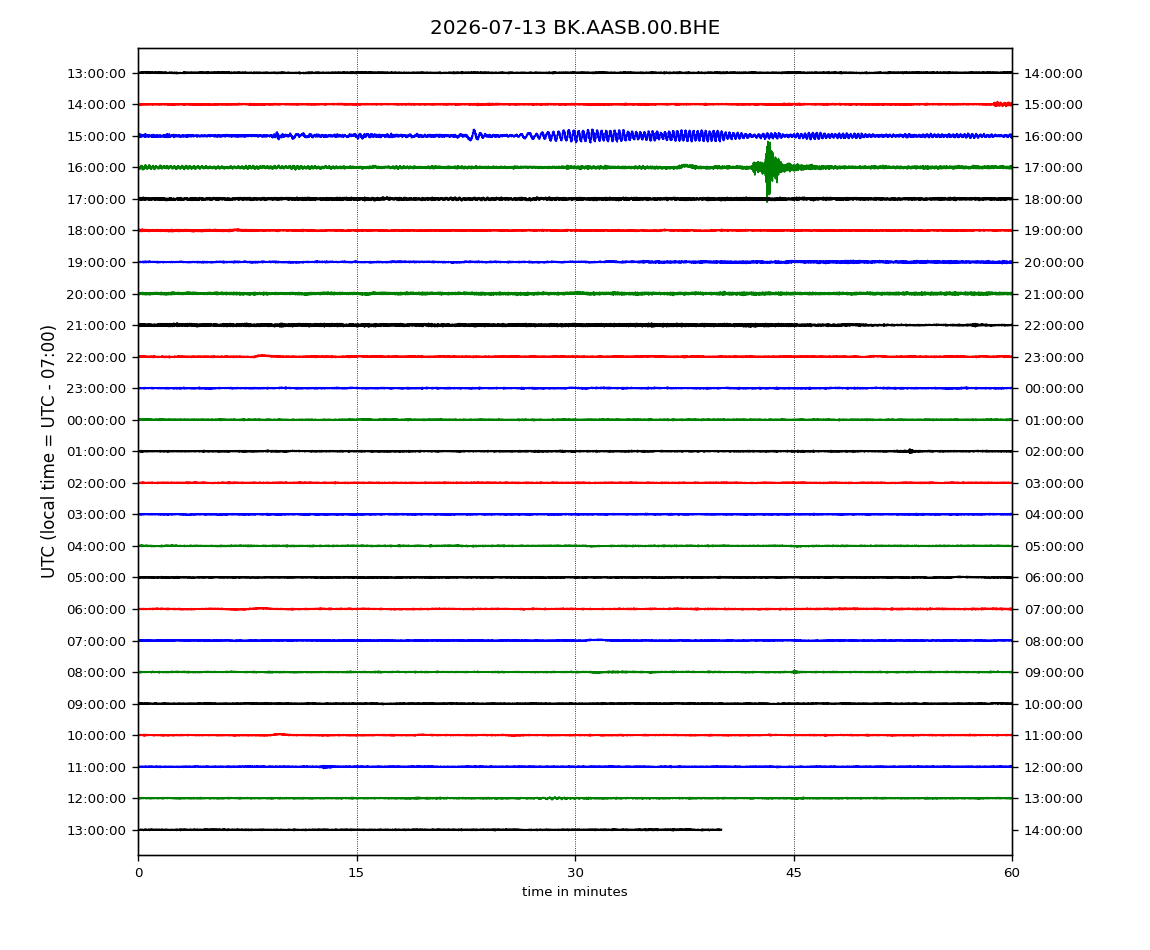Click the 13:00:00 label at top left
Image resolution: width=1150 pixels, height=950 pixels.
(96, 73)
